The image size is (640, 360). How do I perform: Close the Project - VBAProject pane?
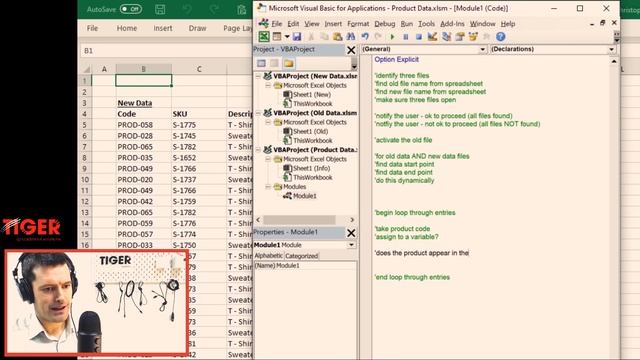coord(351,50)
